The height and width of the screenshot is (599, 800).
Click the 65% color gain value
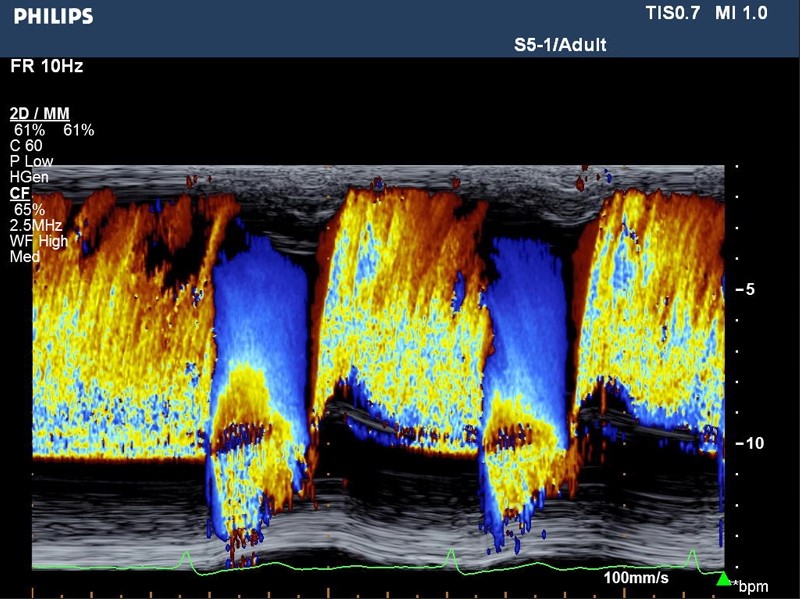tap(29, 209)
